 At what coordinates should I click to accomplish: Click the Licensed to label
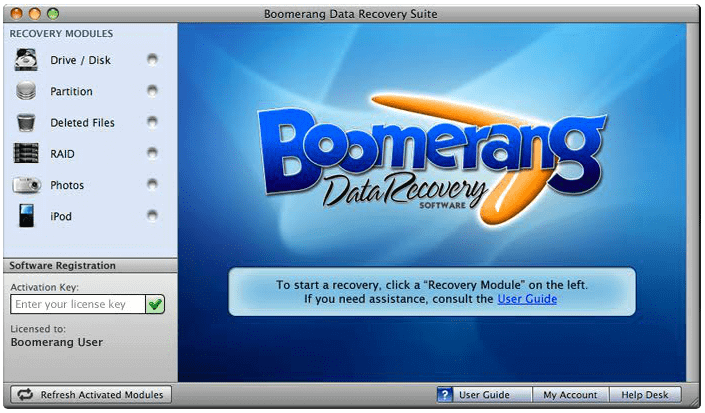38,329
